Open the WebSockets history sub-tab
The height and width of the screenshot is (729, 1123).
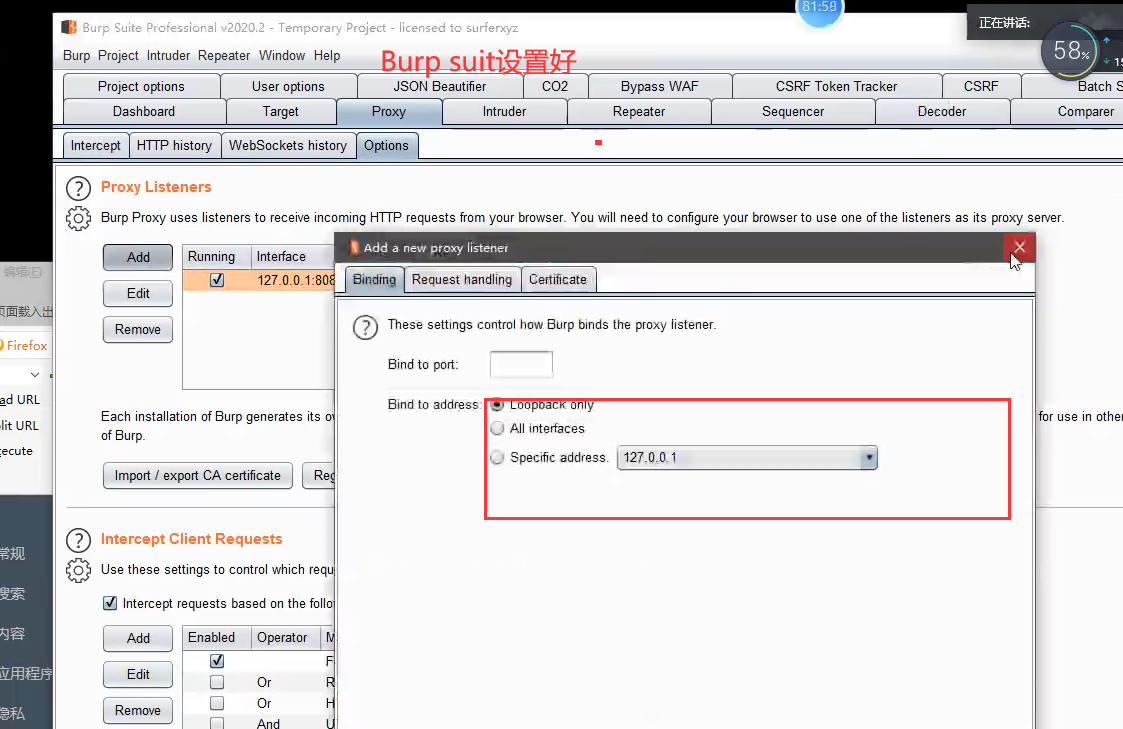point(288,145)
